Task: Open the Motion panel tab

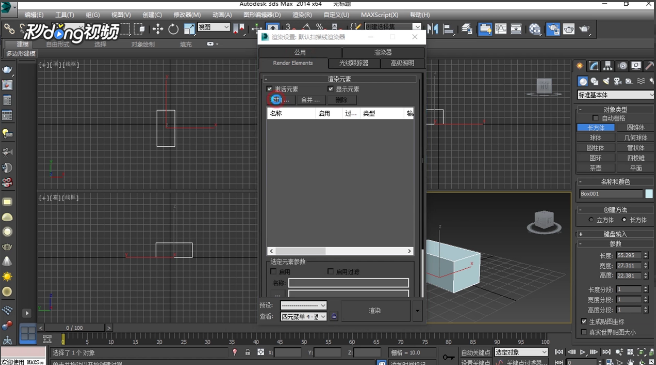Action: (622, 66)
